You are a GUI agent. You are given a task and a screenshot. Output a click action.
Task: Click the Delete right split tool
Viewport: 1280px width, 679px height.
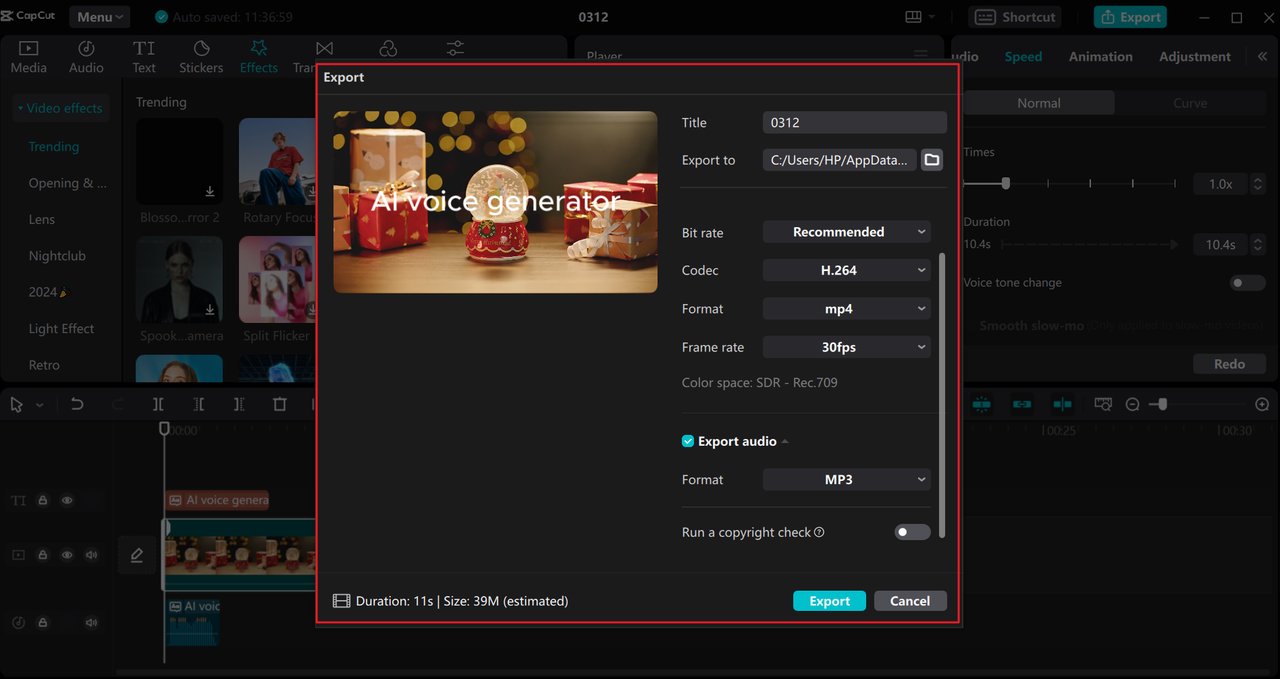pos(238,404)
